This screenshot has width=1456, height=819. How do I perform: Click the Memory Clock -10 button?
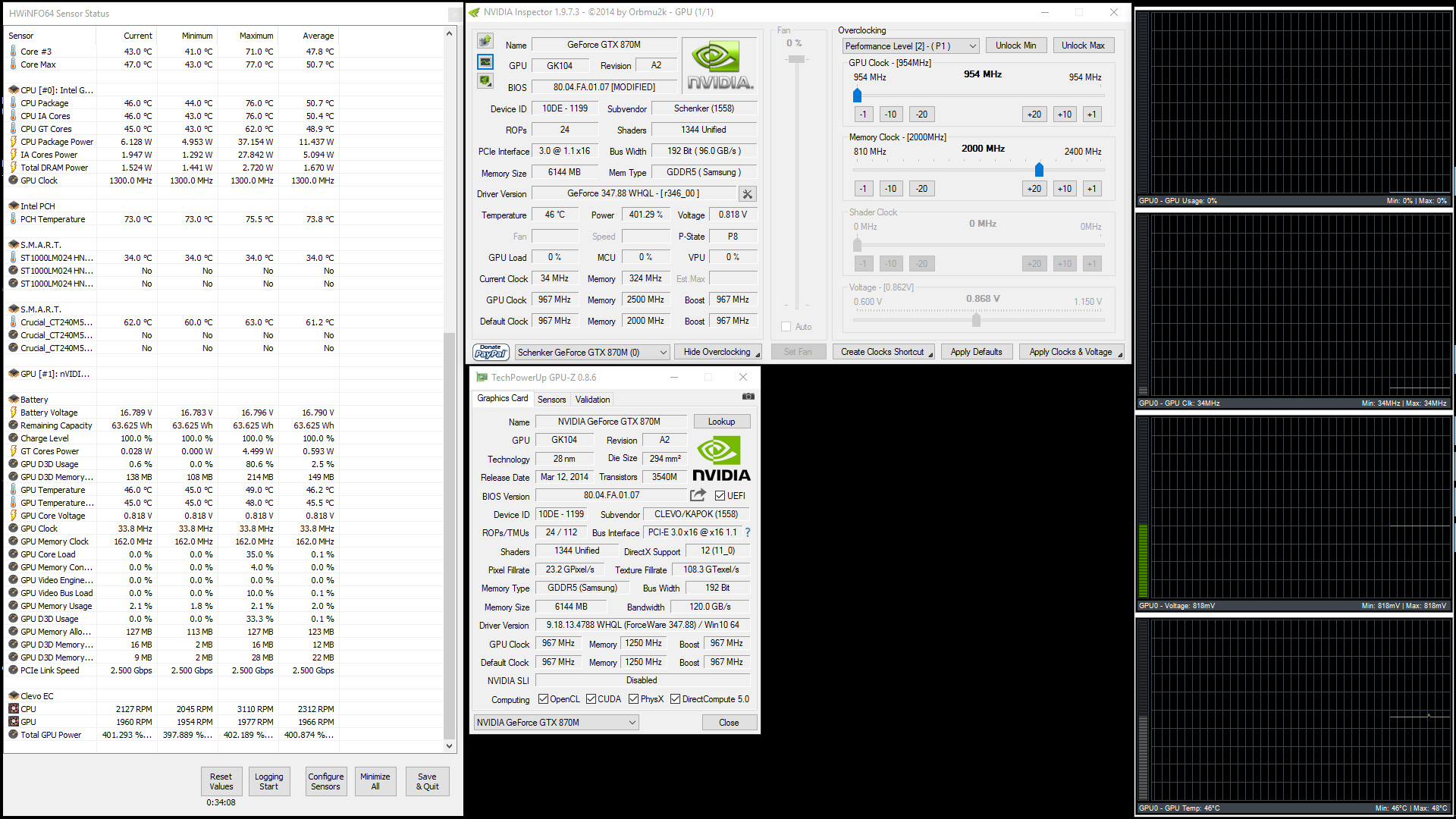tap(891, 189)
